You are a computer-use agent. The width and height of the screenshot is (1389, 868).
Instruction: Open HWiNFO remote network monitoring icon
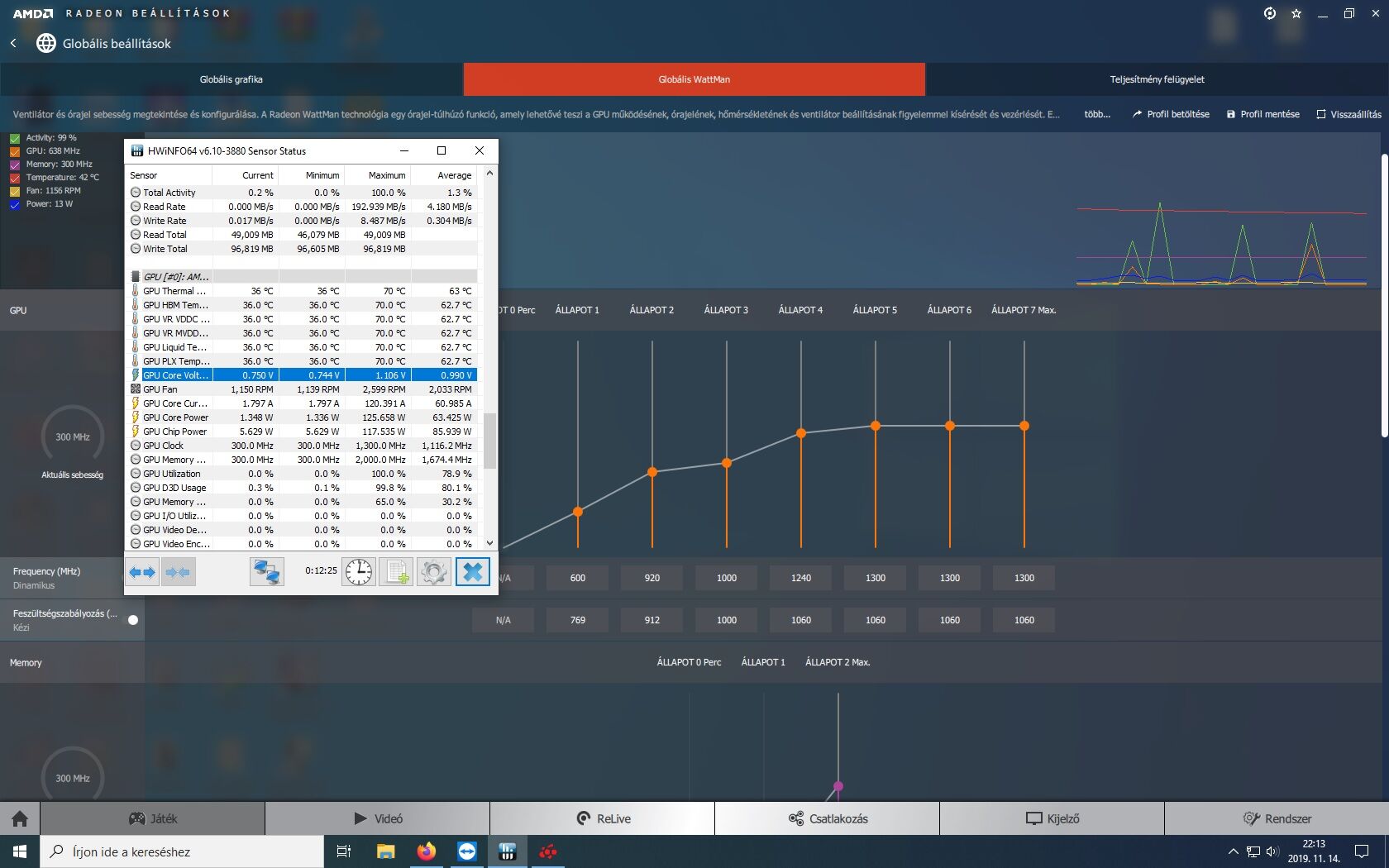[267, 572]
